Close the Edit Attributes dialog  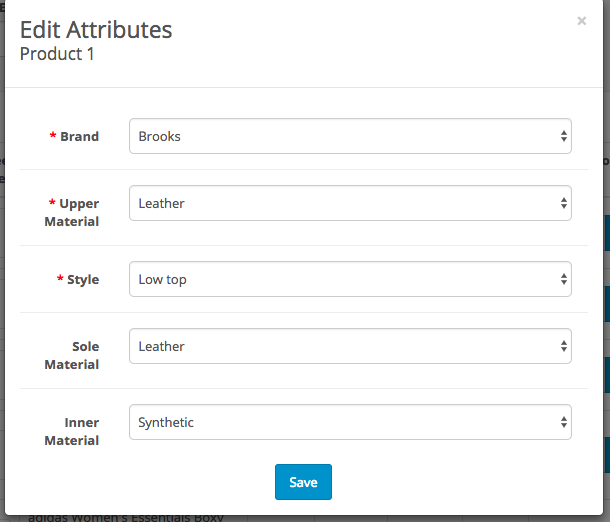pos(581,20)
